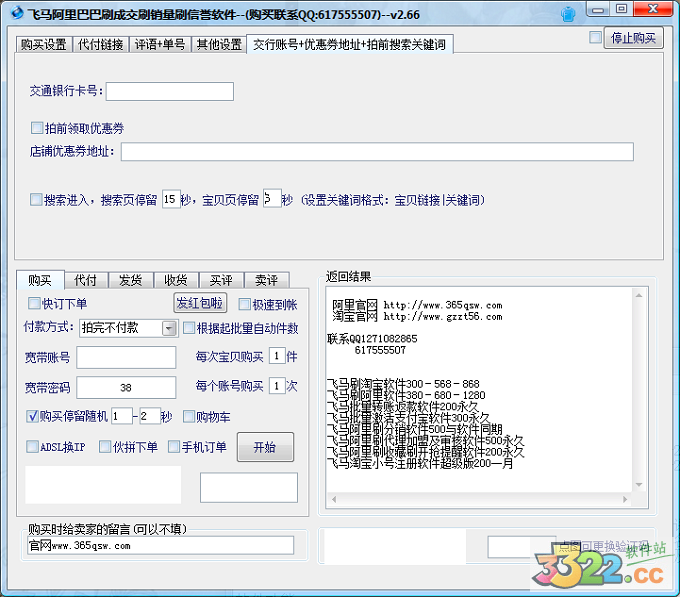Check 根据起批量自动件数 option
Screen dimensions: 680x597
[x=189, y=328]
